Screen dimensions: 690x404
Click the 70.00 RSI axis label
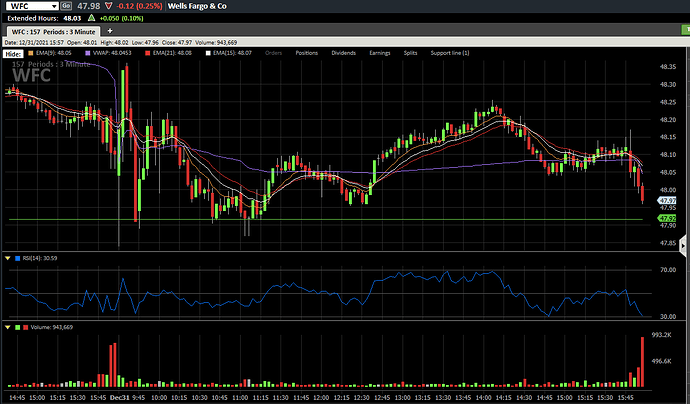click(x=668, y=270)
